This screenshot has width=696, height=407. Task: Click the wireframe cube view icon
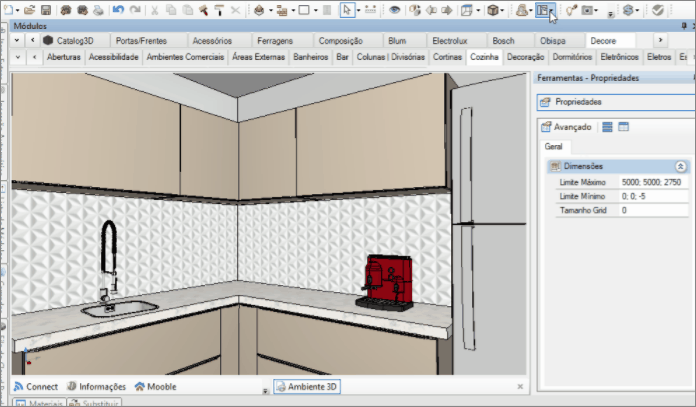[467, 10]
